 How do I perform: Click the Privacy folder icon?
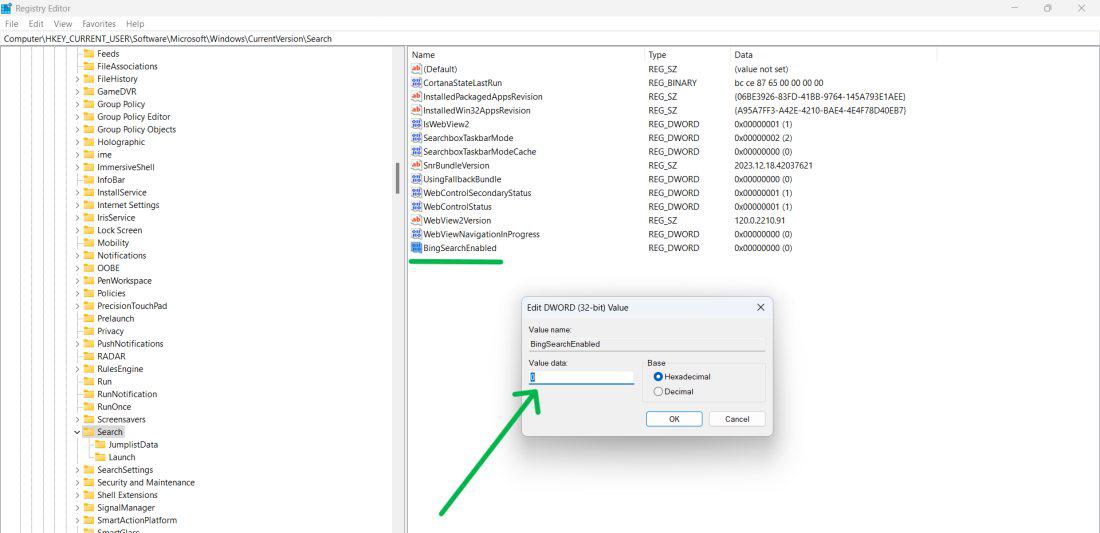click(88, 331)
